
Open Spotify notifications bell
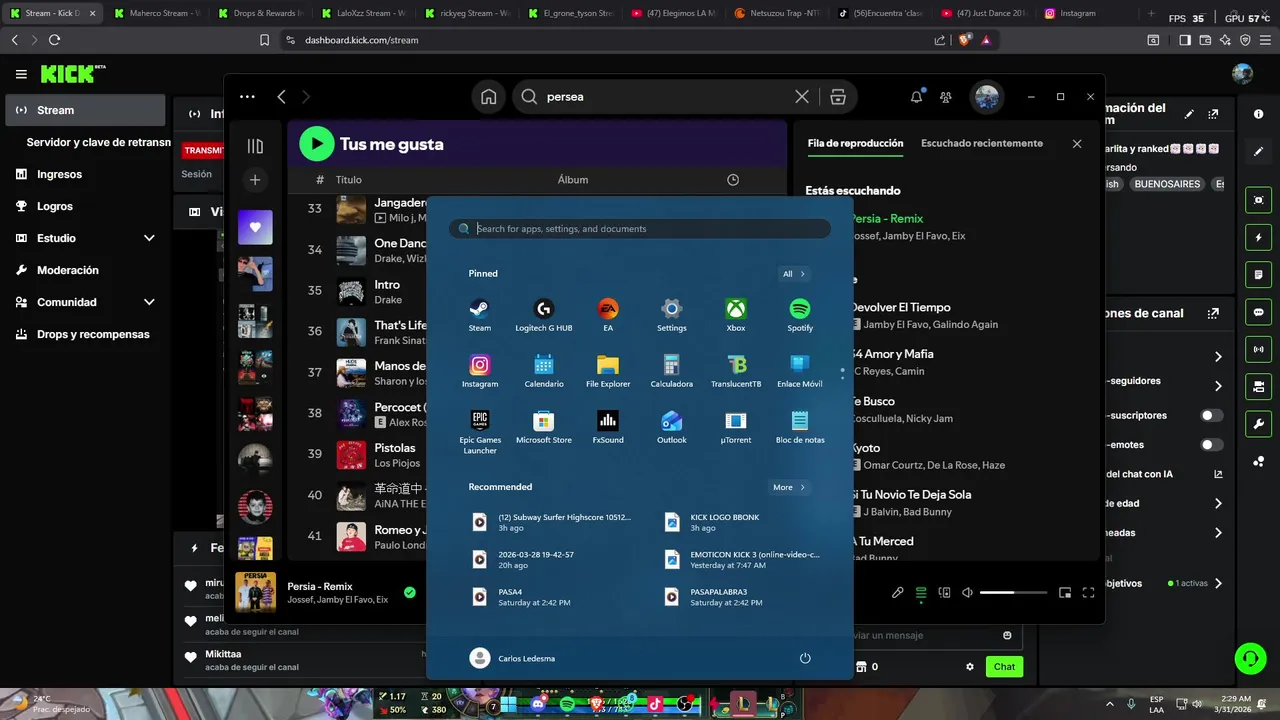coord(916,97)
